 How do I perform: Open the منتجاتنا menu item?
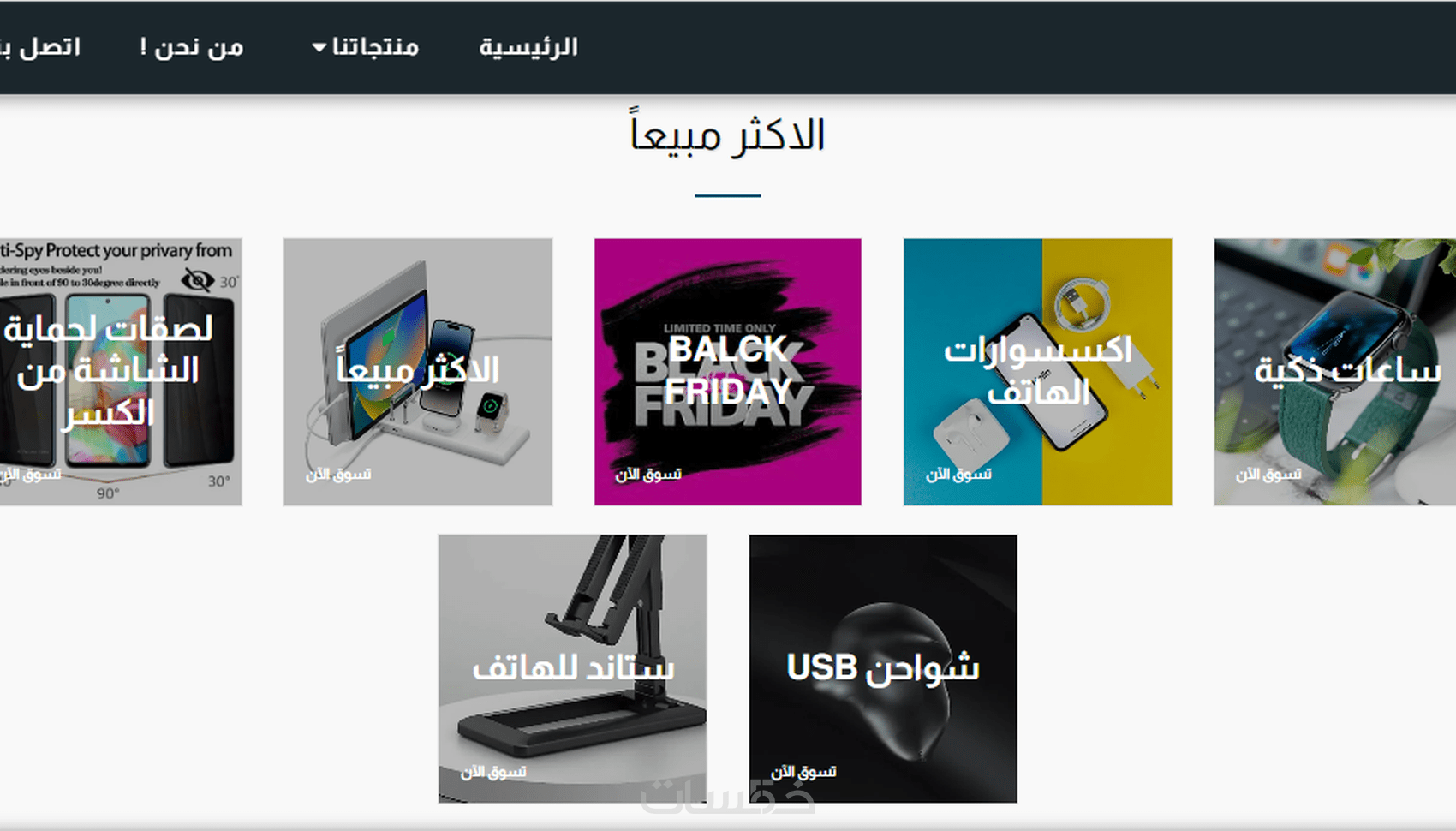click(375, 46)
